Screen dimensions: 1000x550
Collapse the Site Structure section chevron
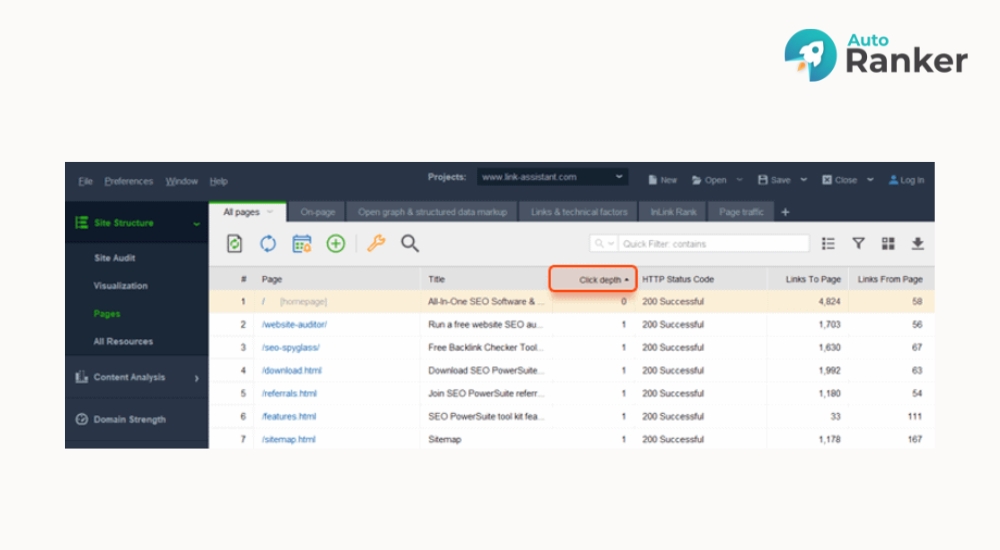point(196,224)
